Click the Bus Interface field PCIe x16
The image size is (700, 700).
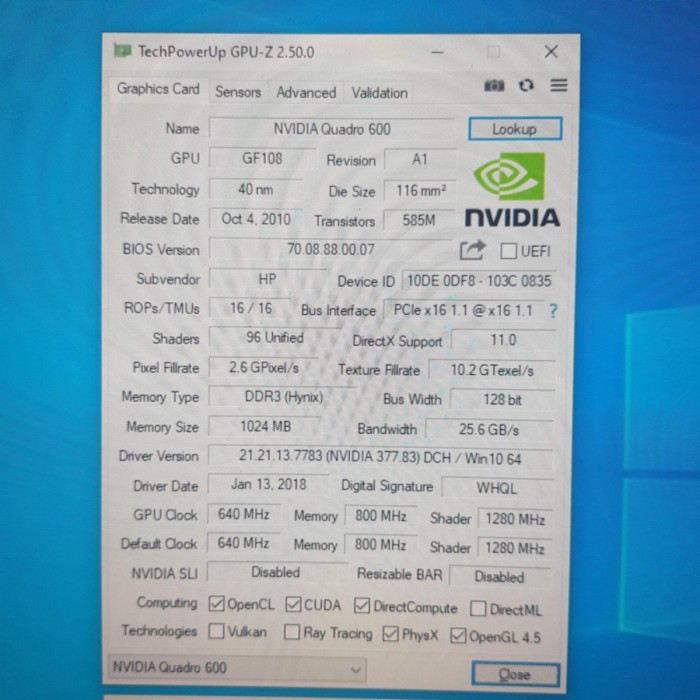click(463, 310)
